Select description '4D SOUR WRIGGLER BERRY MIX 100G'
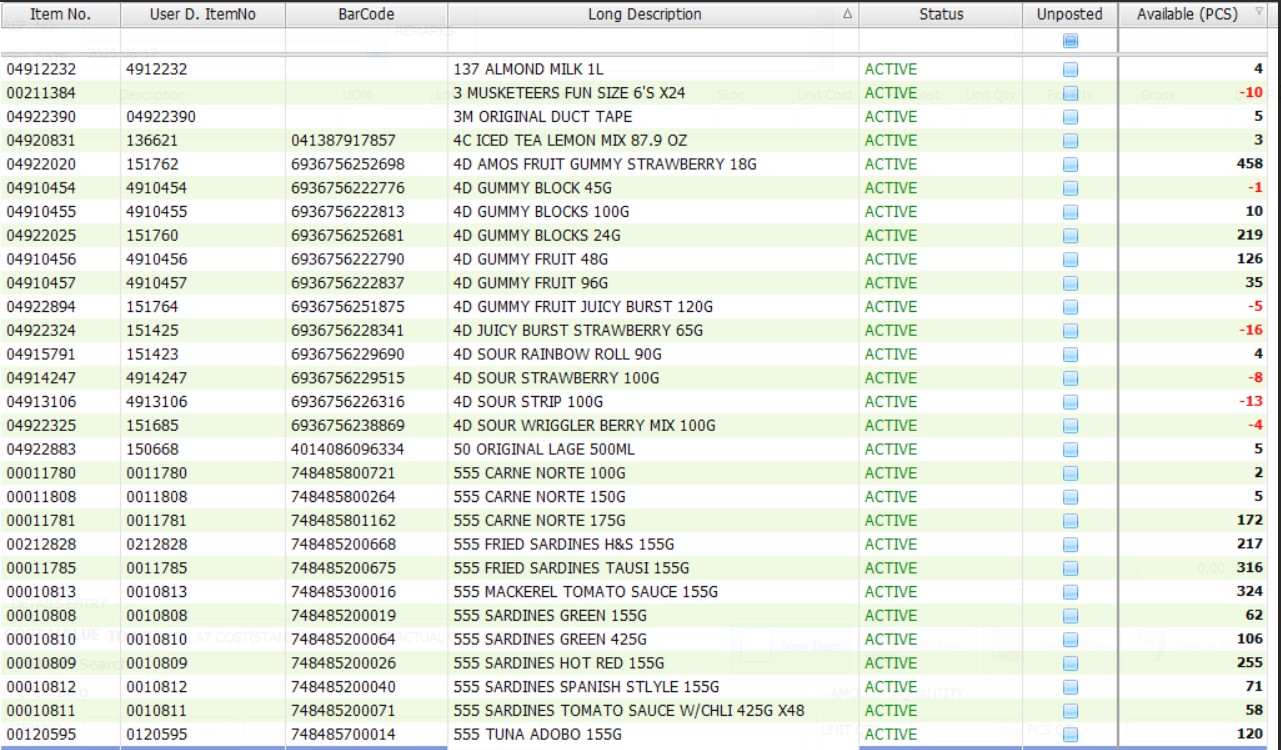 click(x=584, y=425)
